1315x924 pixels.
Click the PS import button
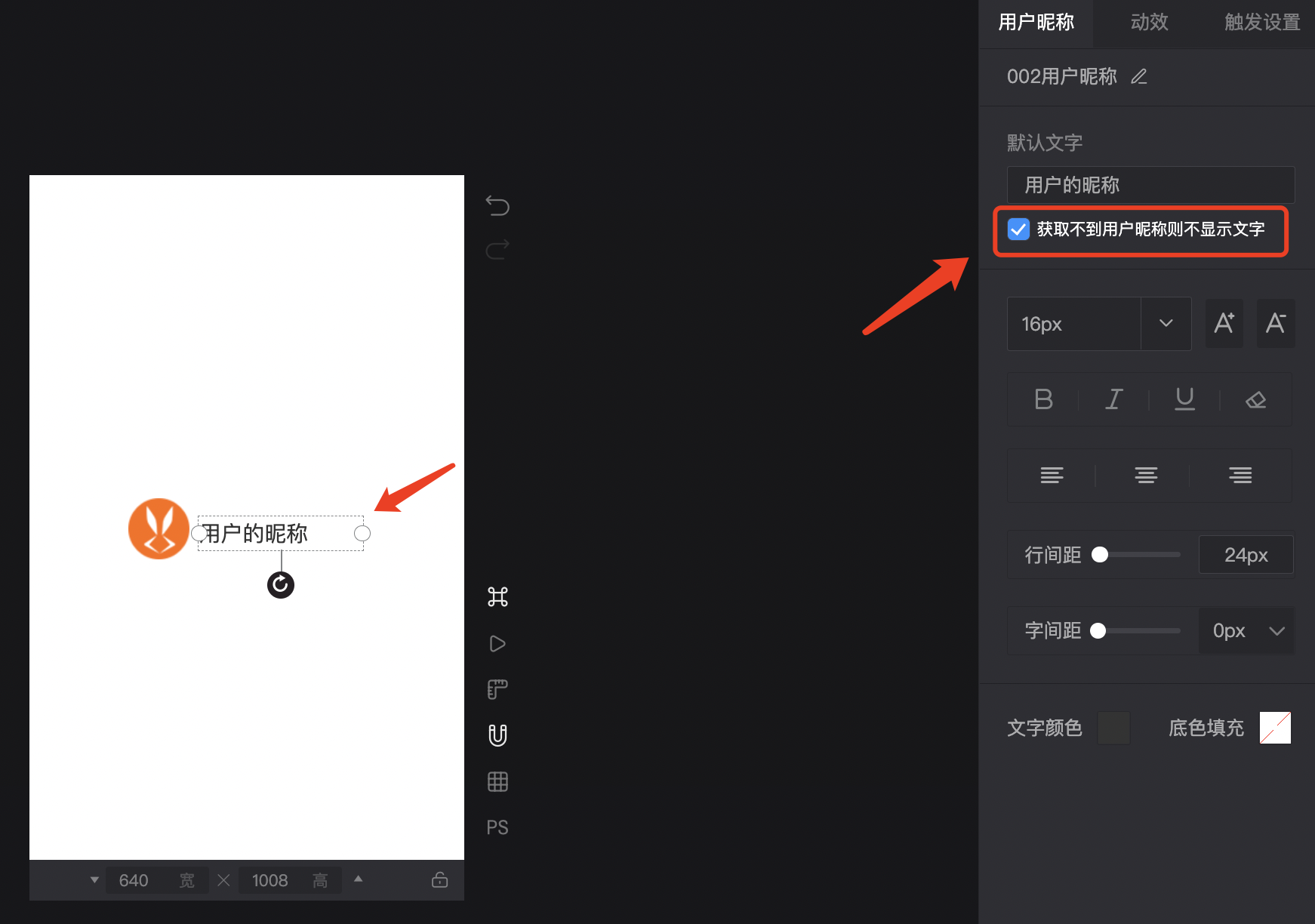pyautogui.click(x=497, y=827)
